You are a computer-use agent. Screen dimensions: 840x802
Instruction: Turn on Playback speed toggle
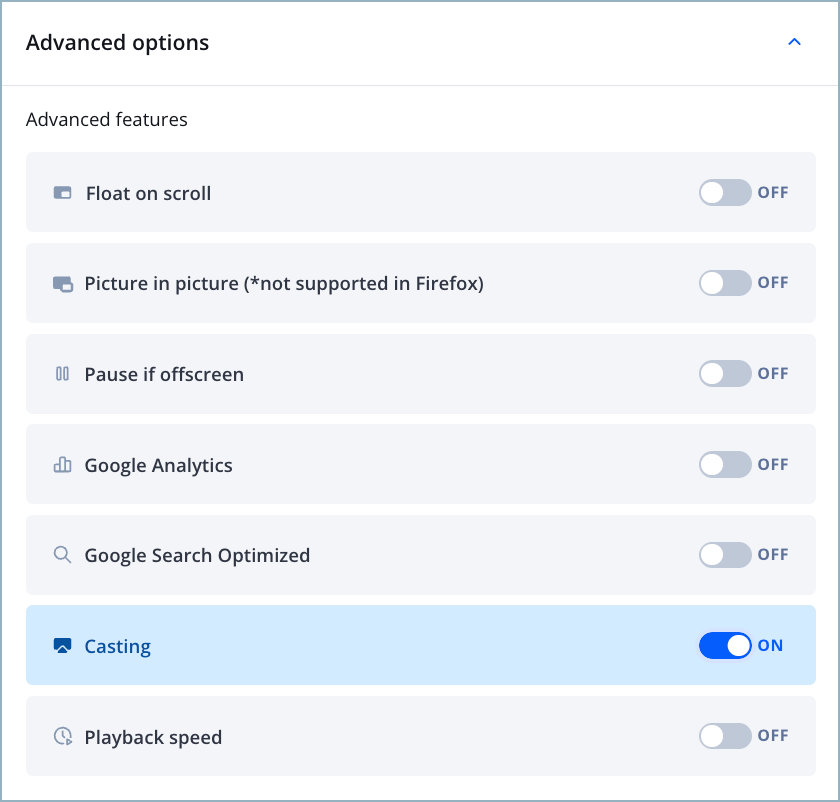(725, 736)
